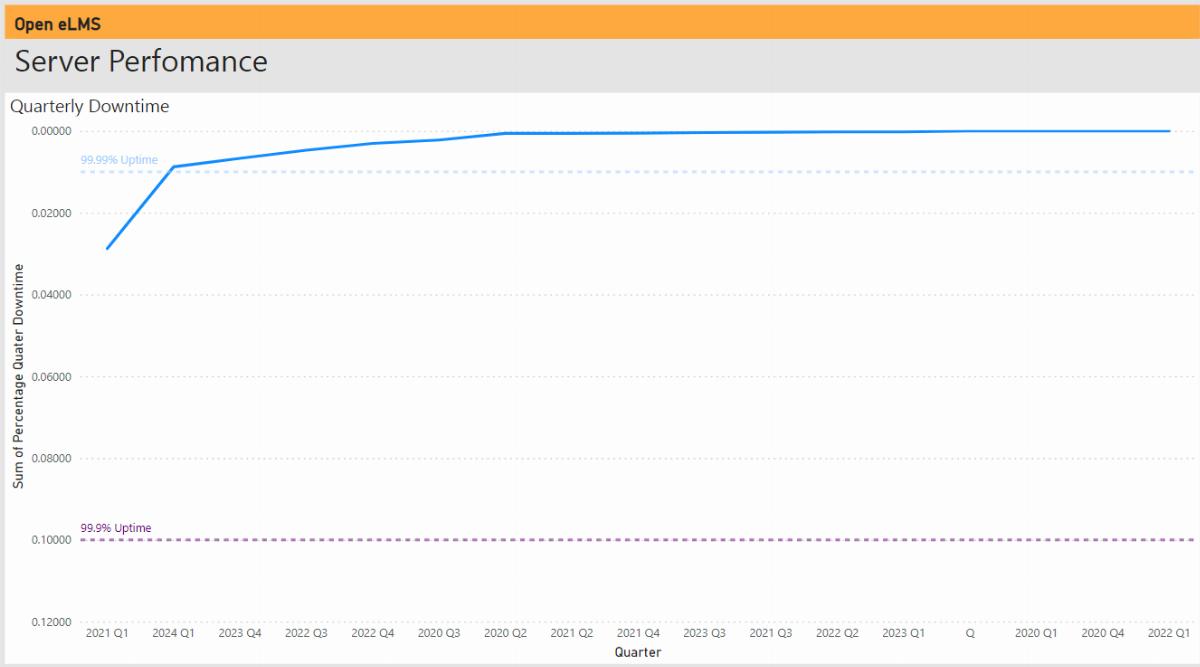
Task: Select the 2021 Q3 axis label
Action: [771, 634]
